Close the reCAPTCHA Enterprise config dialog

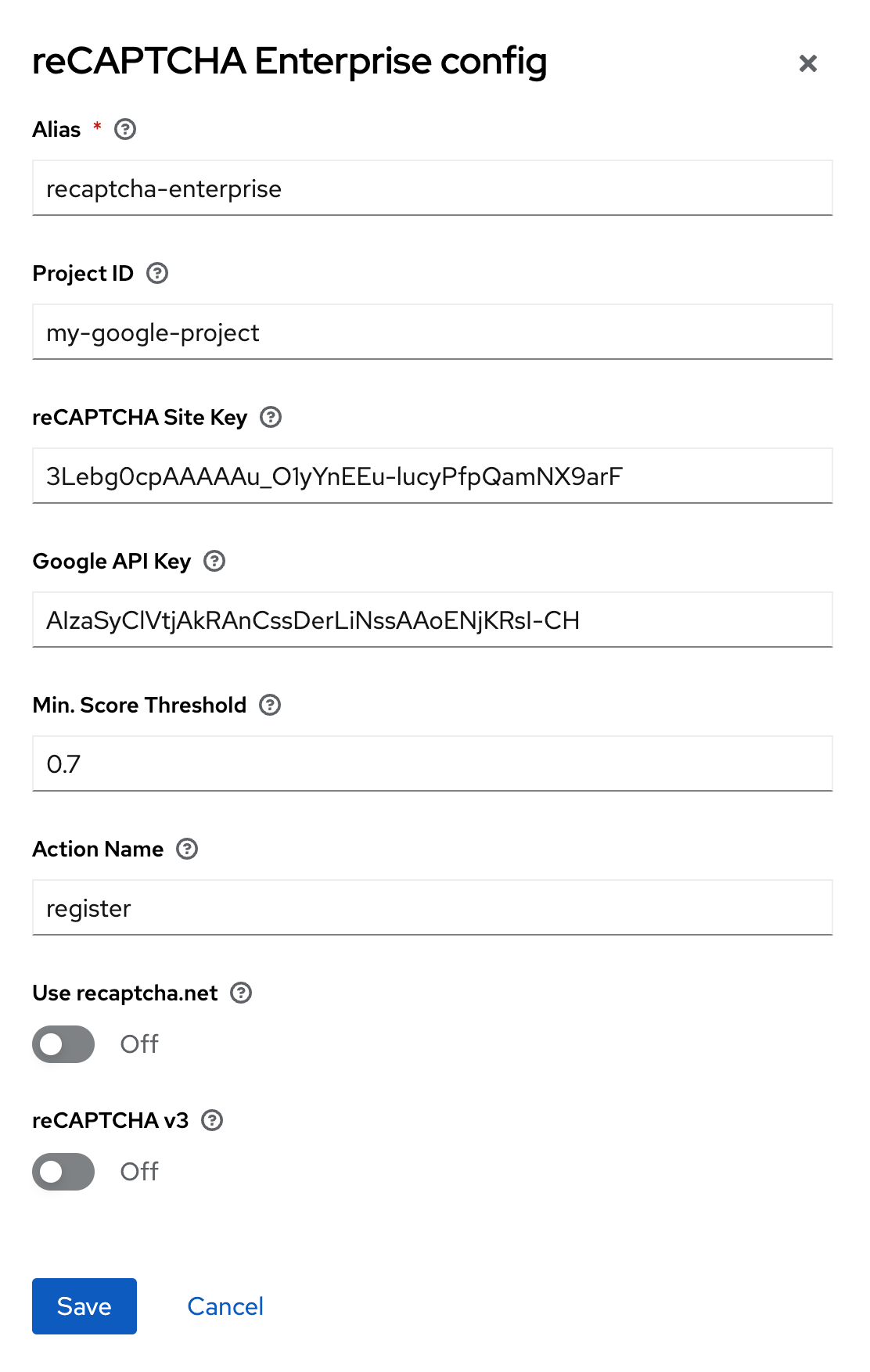pos(809,63)
